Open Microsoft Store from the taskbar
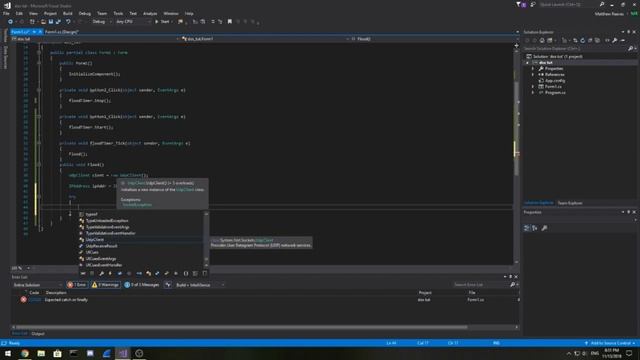Viewport: 640px width, 360px height. tap(57, 353)
